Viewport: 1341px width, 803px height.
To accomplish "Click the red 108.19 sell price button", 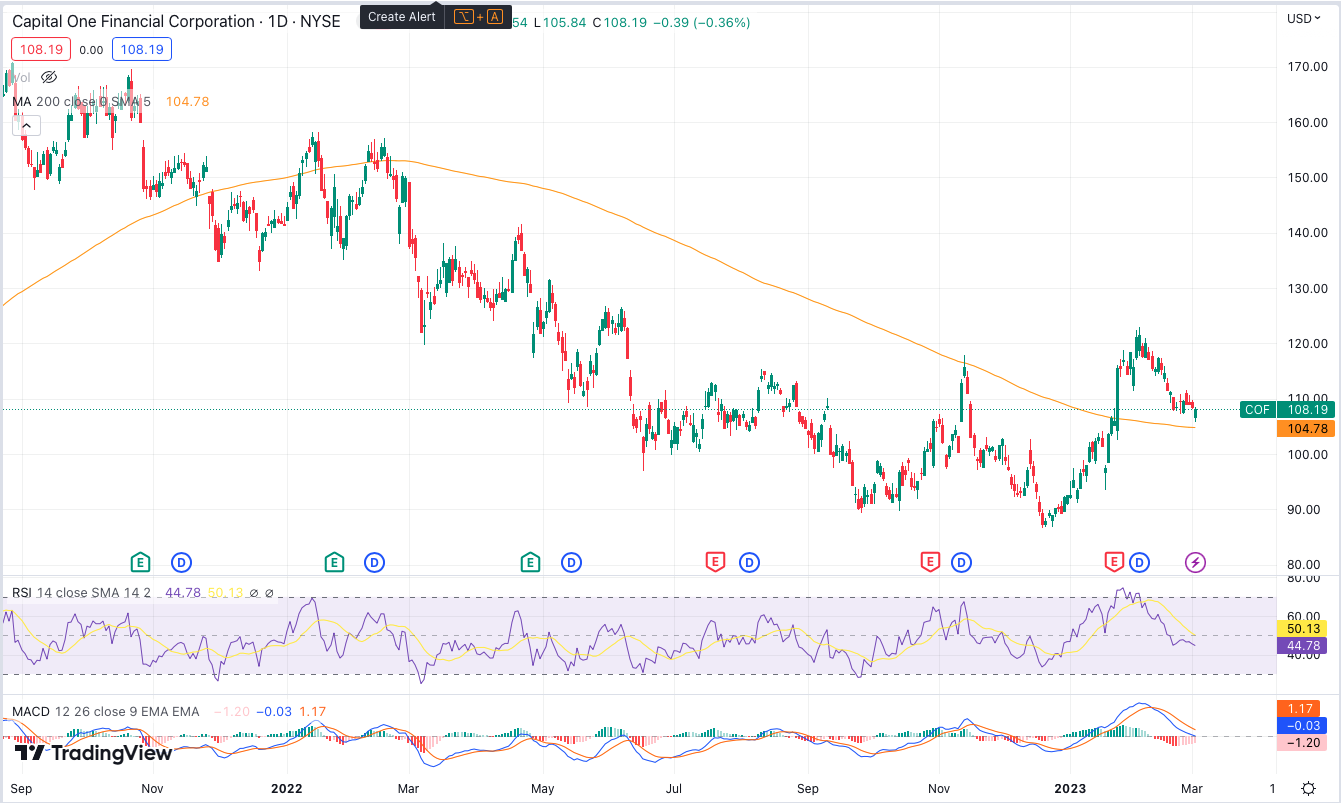I will point(37,49).
